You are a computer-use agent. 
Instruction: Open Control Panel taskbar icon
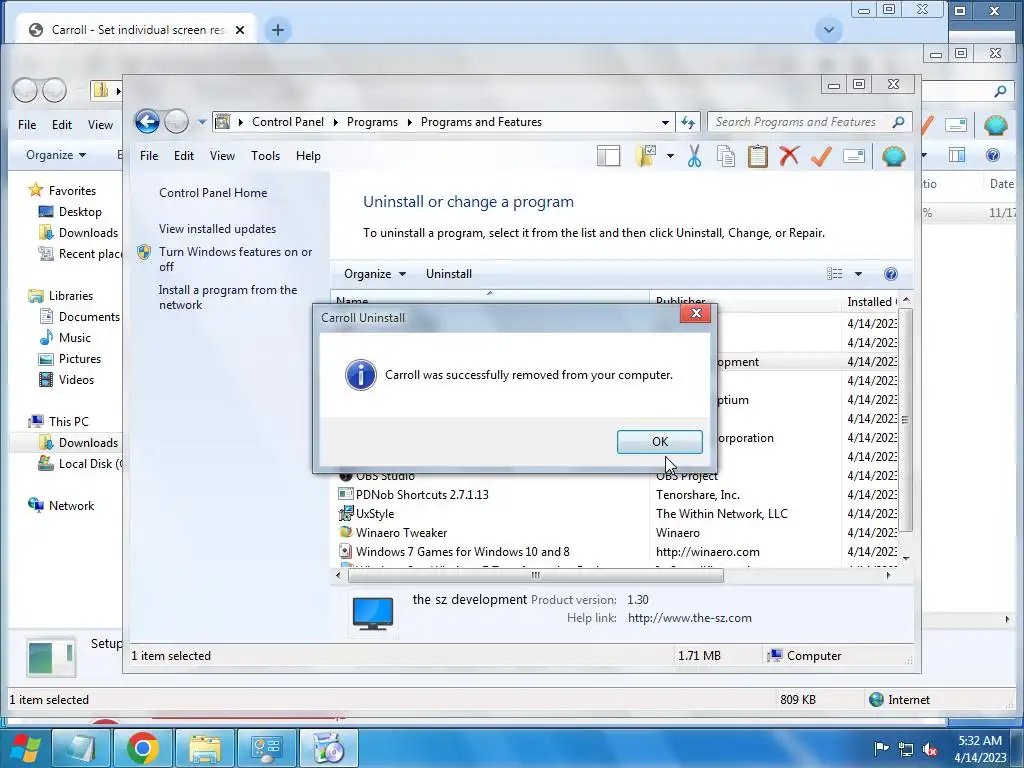pos(267,748)
